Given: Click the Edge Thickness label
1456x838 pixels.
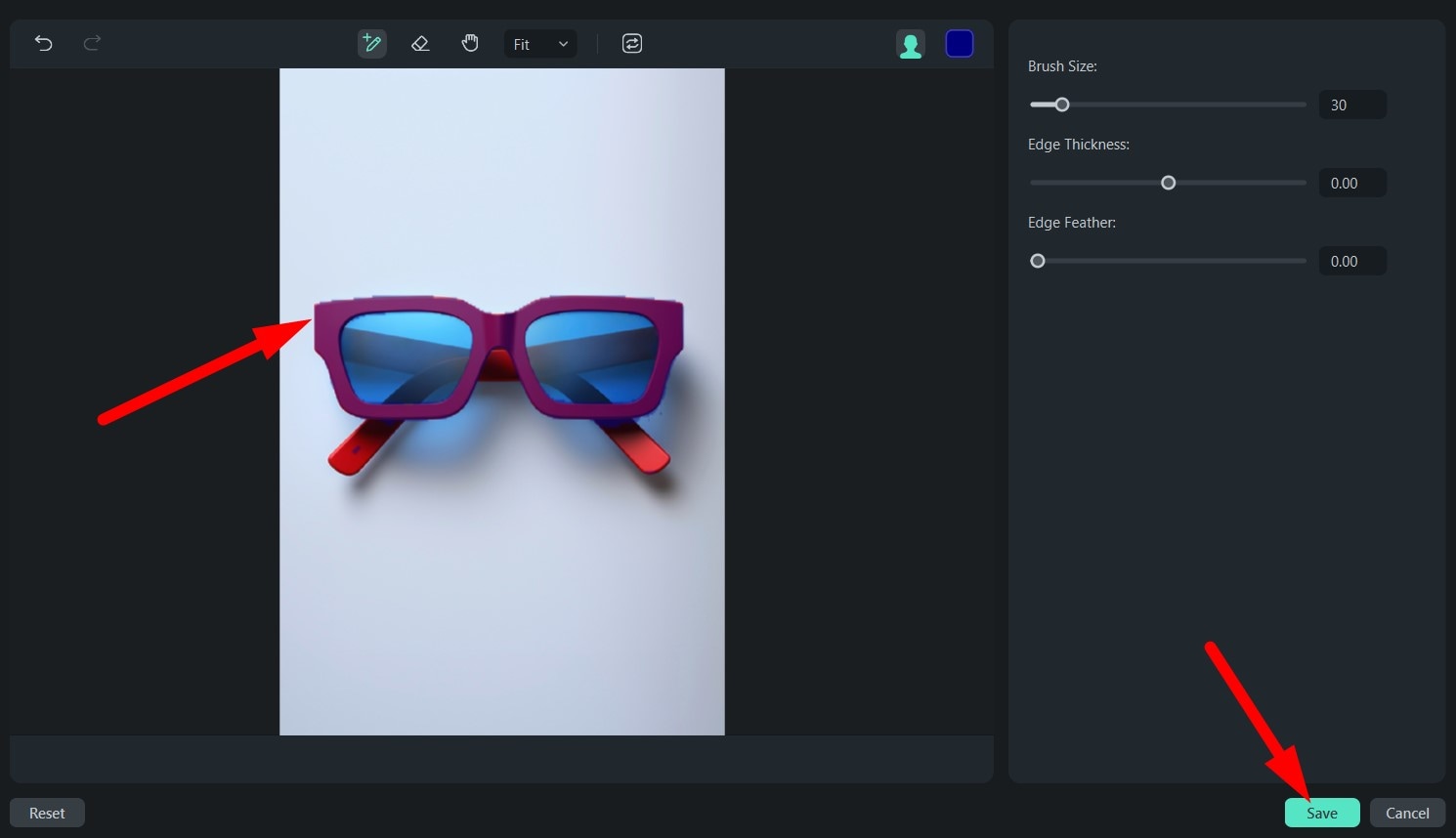Looking at the screenshot, I should [1079, 145].
